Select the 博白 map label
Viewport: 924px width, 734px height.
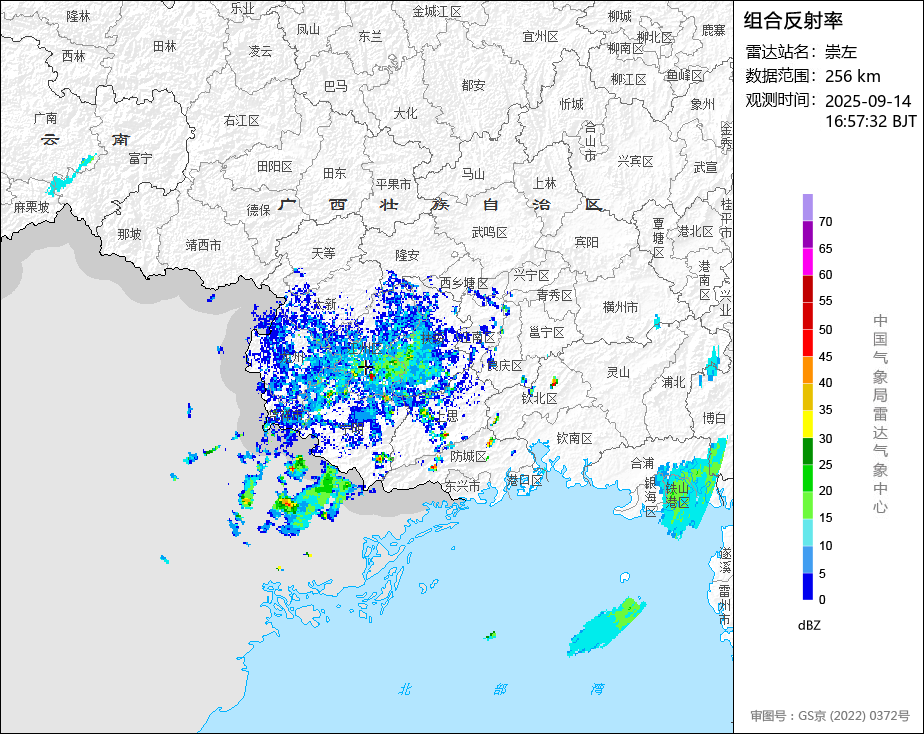pos(714,418)
